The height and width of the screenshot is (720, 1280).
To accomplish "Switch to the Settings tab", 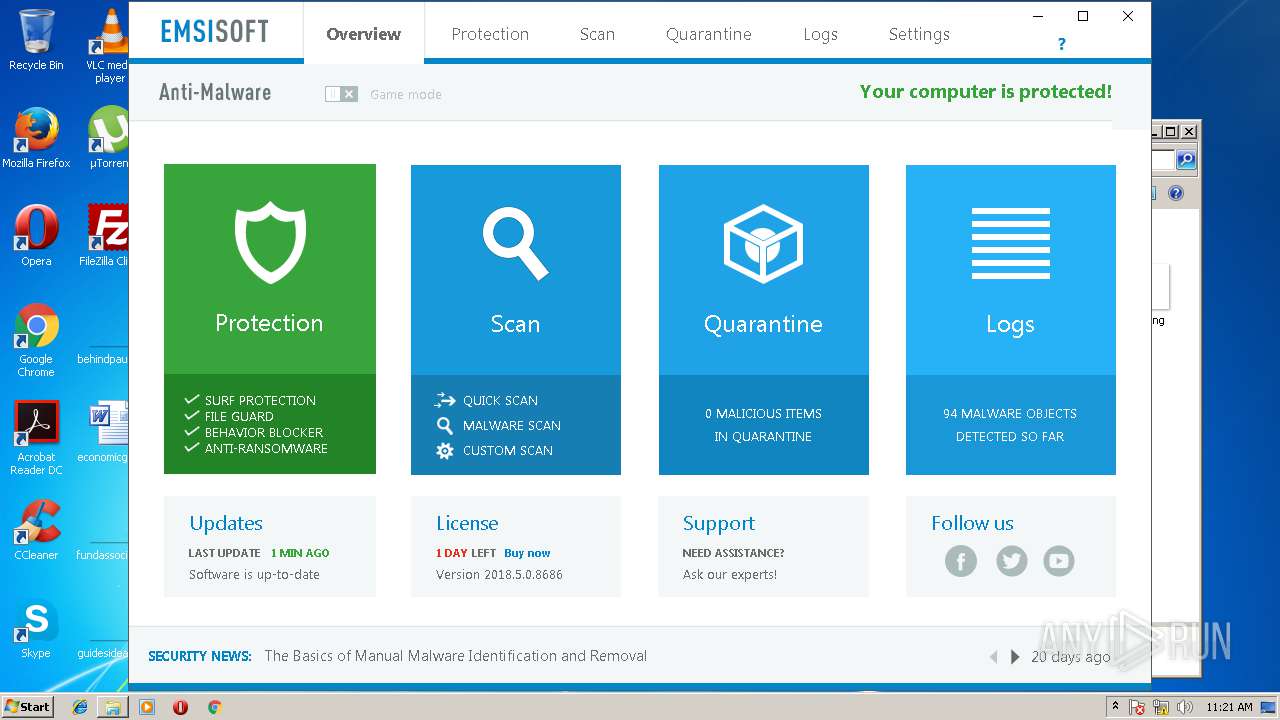I will (919, 34).
